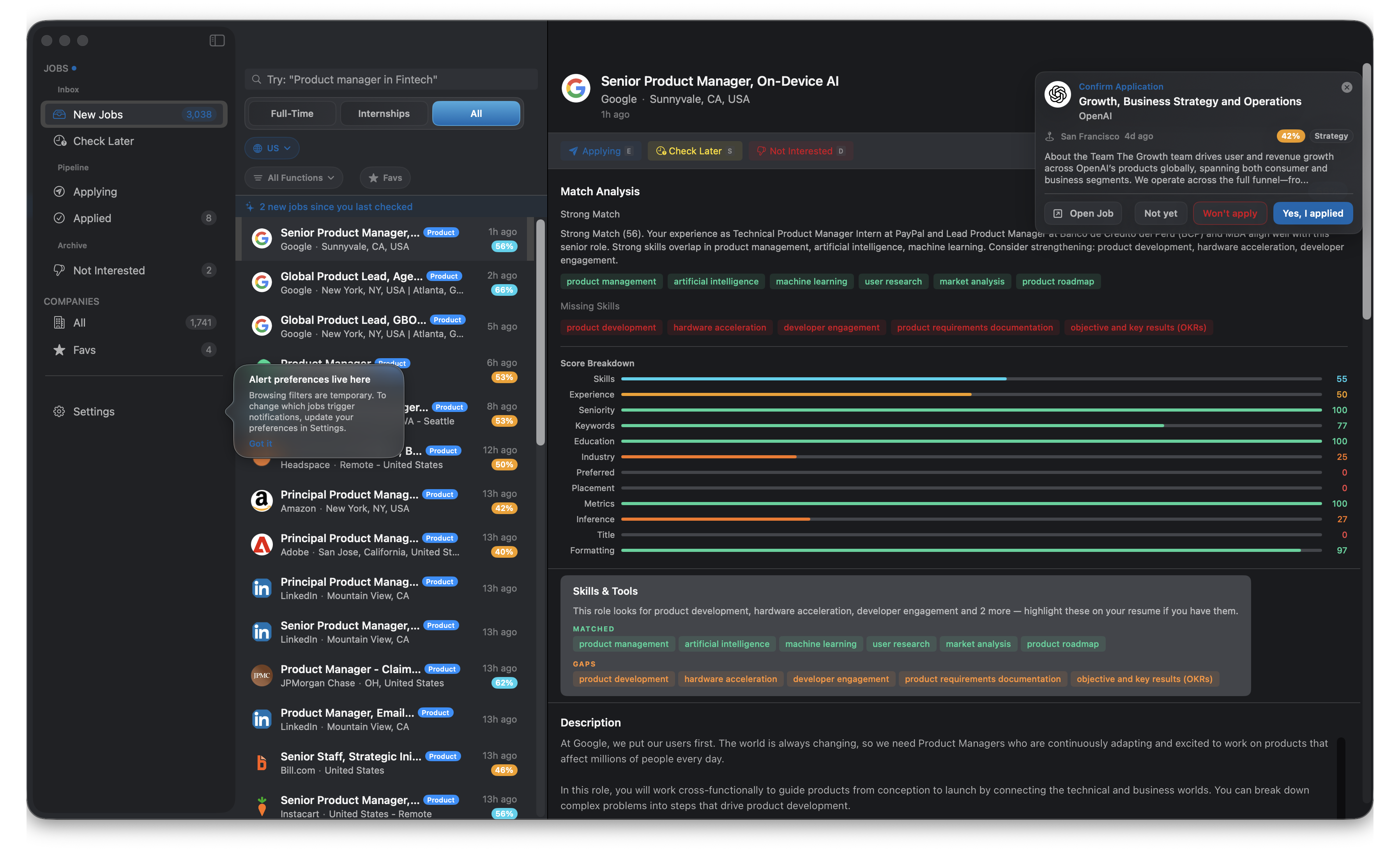Go to All companies list

click(x=79, y=323)
